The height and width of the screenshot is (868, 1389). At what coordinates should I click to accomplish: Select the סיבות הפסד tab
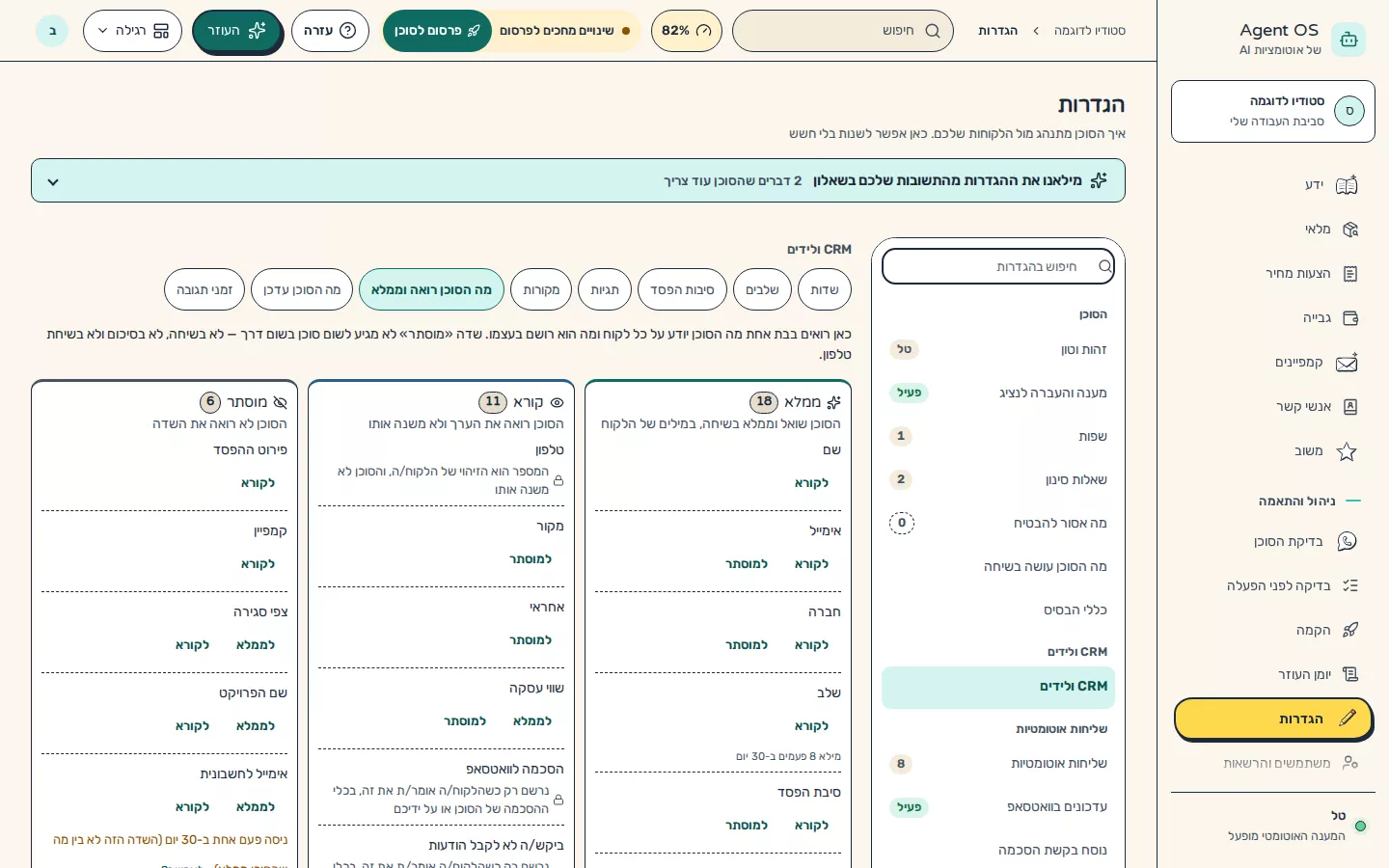point(682,289)
